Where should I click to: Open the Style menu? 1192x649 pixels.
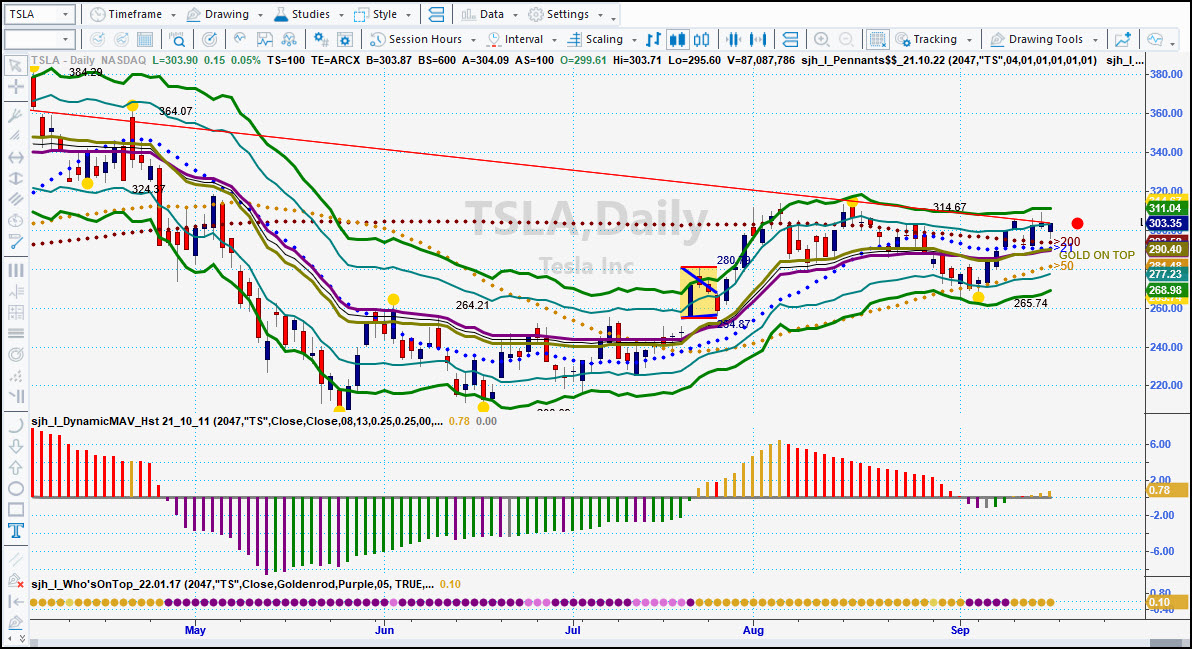[x=382, y=14]
